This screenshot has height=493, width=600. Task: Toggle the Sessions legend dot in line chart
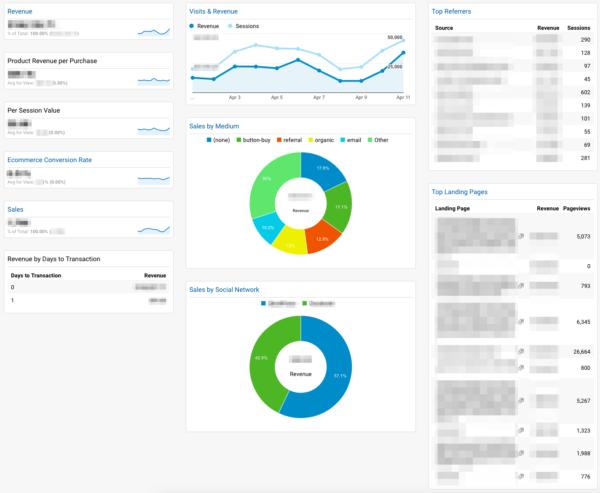(x=230, y=26)
